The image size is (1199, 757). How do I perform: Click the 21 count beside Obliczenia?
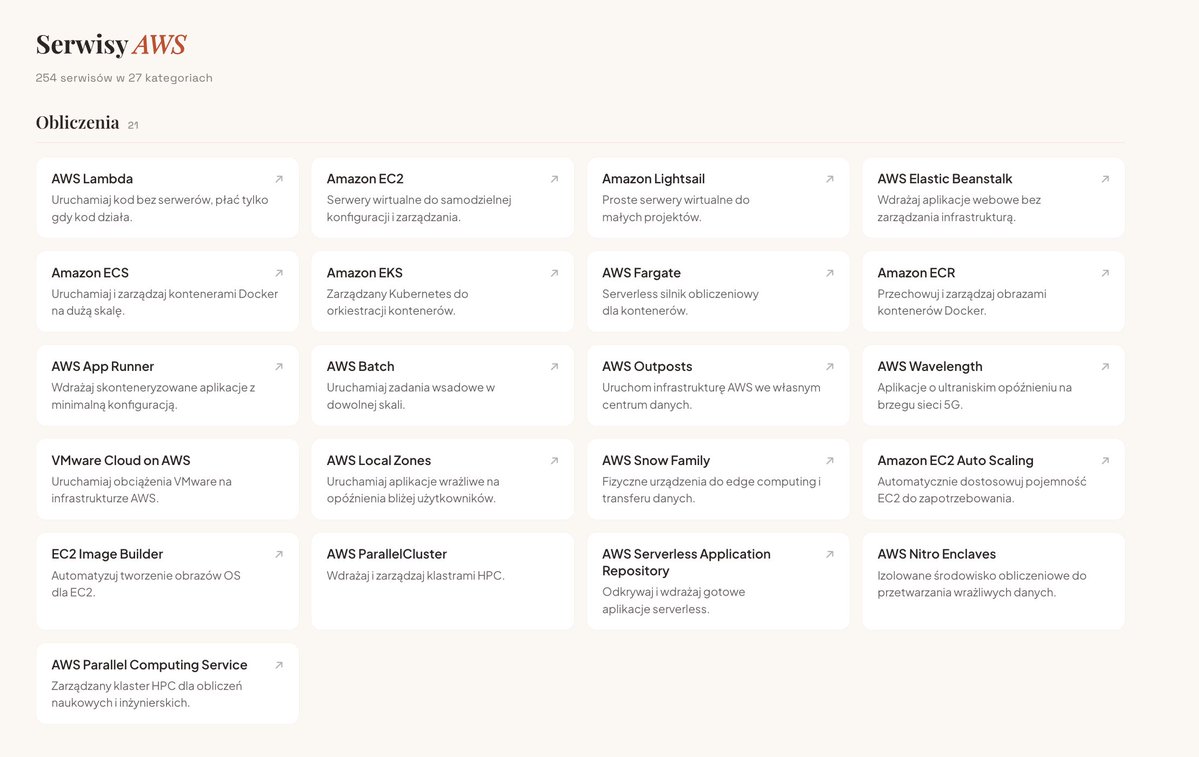(x=133, y=125)
